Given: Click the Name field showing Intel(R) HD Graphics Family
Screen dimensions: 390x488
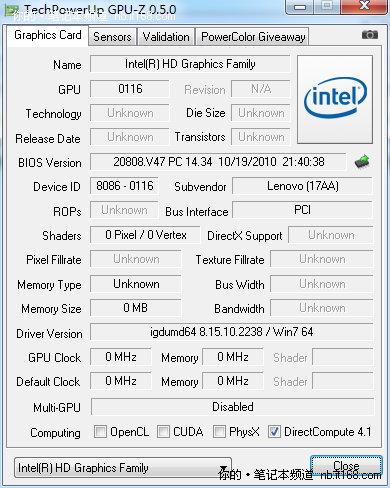Looking at the screenshot, I should (190, 64).
